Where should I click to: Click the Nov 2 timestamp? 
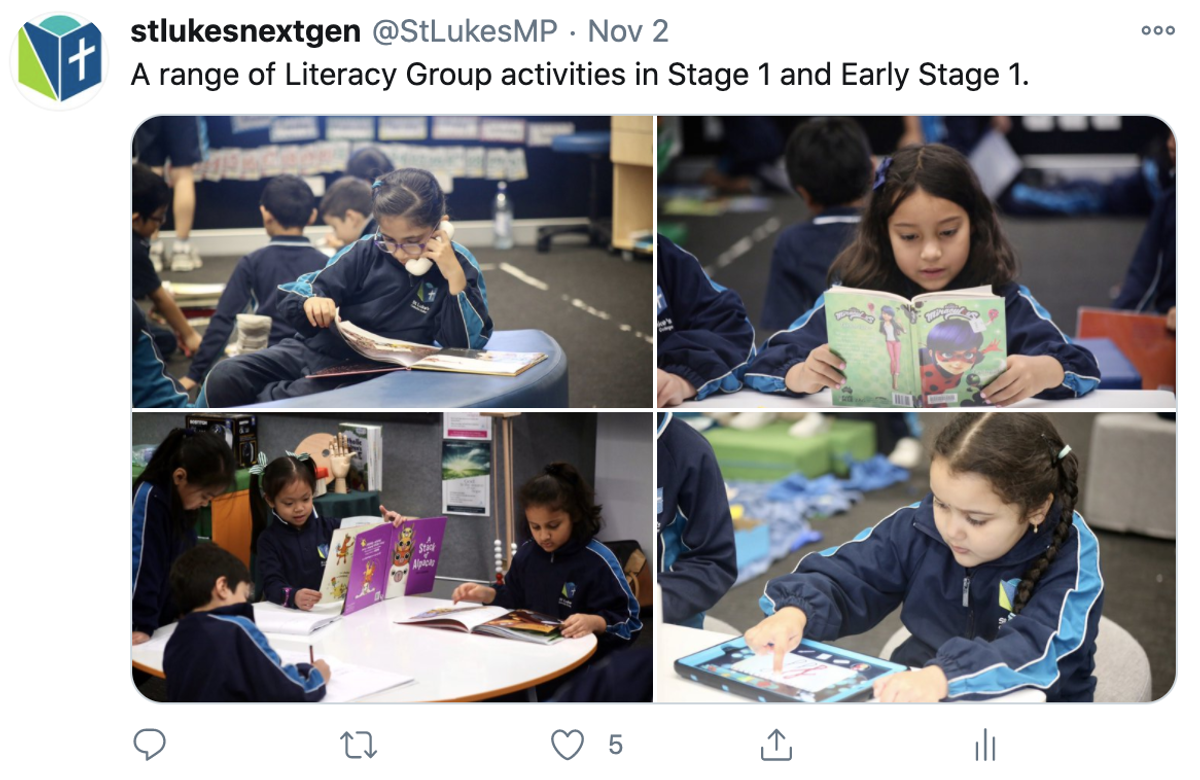pyautogui.click(x=628, y=32)
